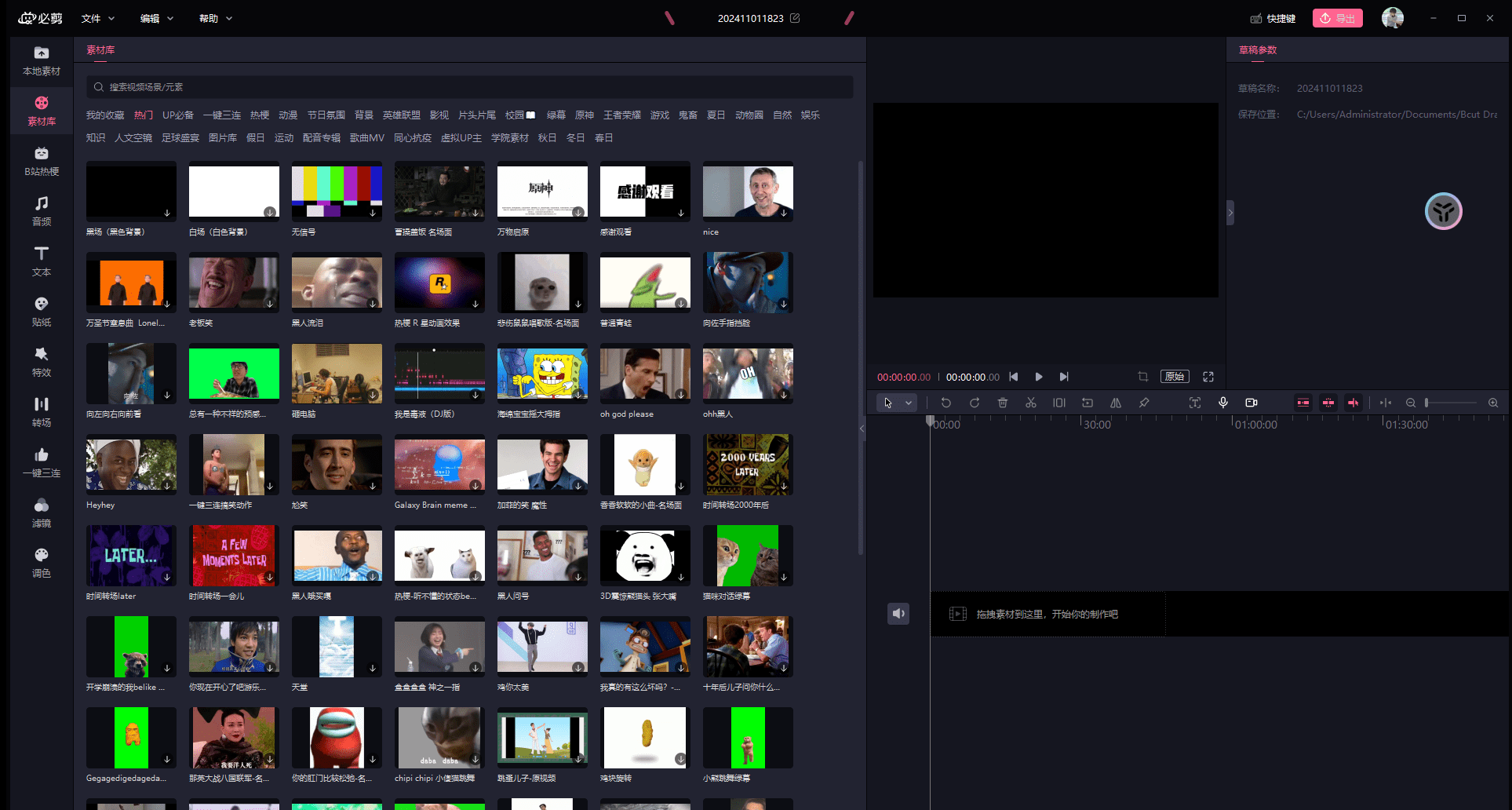Image resolution: width=1512 pixels, height=810 pixels.
Task: Click the timeline zoom slider
Action: click(x=1451, y=403)
